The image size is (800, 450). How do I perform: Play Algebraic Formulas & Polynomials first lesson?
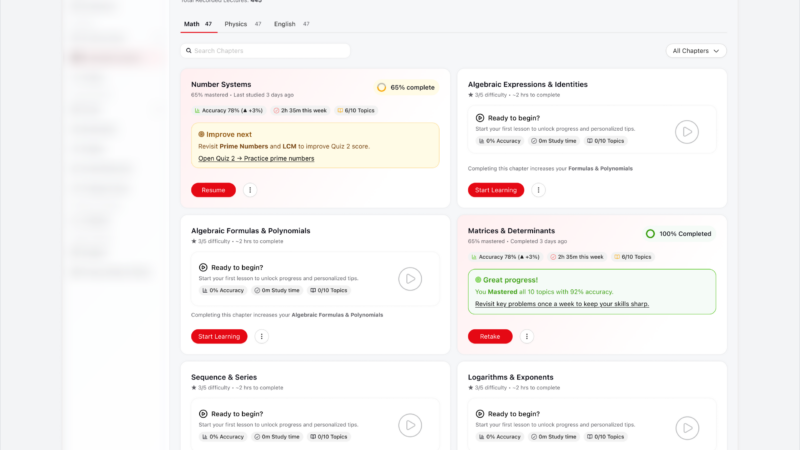pyautogui.click(x=410, y=279)
